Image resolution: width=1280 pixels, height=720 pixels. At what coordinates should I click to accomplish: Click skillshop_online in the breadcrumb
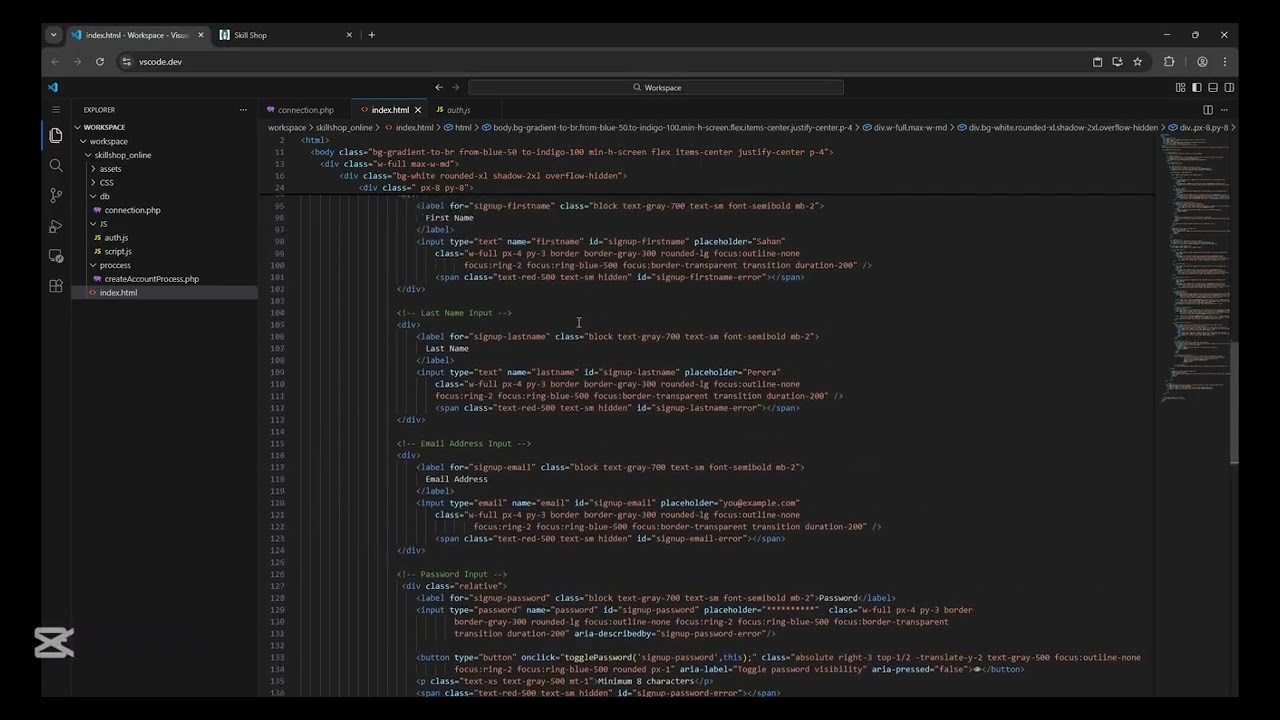[344, 128]
